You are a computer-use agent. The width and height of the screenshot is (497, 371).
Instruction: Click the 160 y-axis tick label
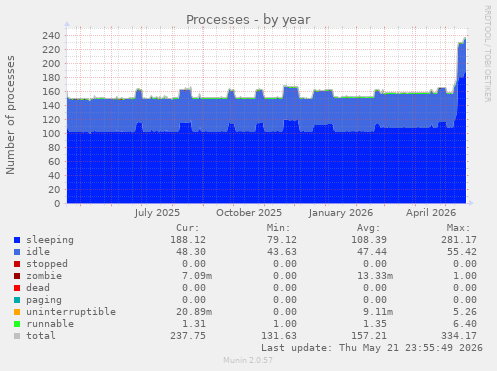51,92
